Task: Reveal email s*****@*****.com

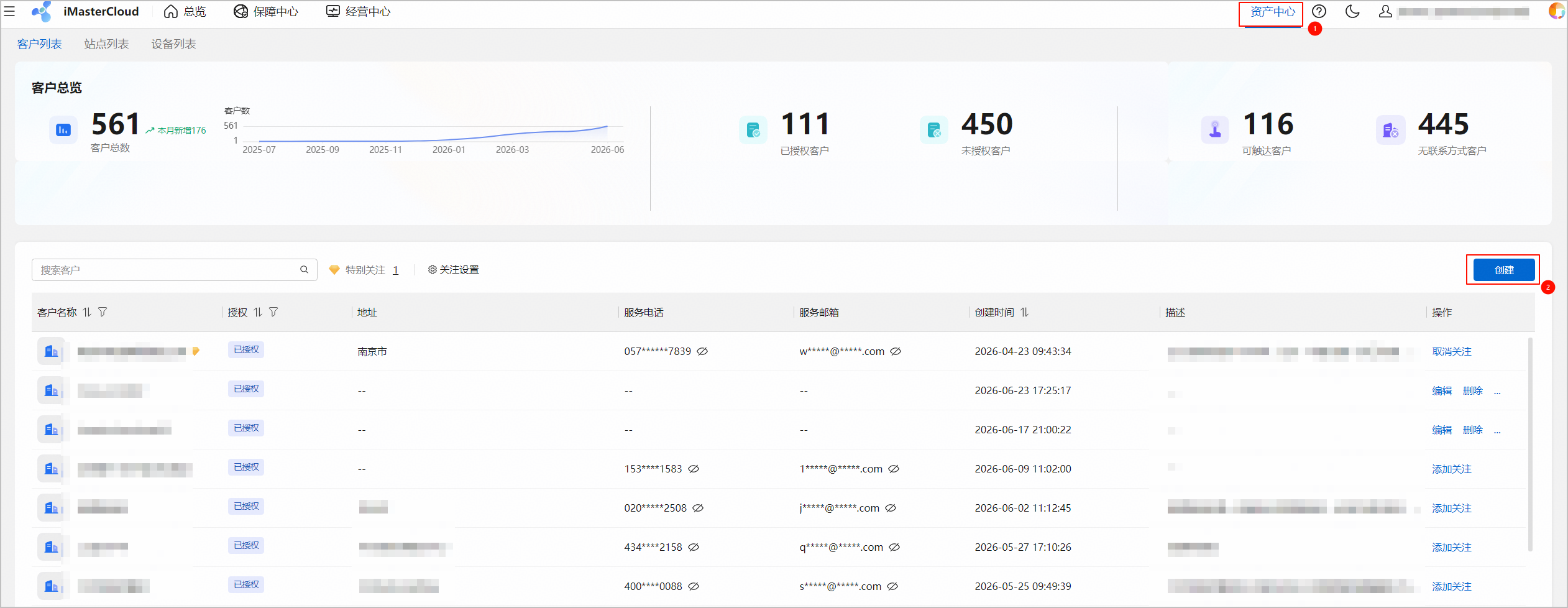Action: pyautogui.click(x=892, y=586)
